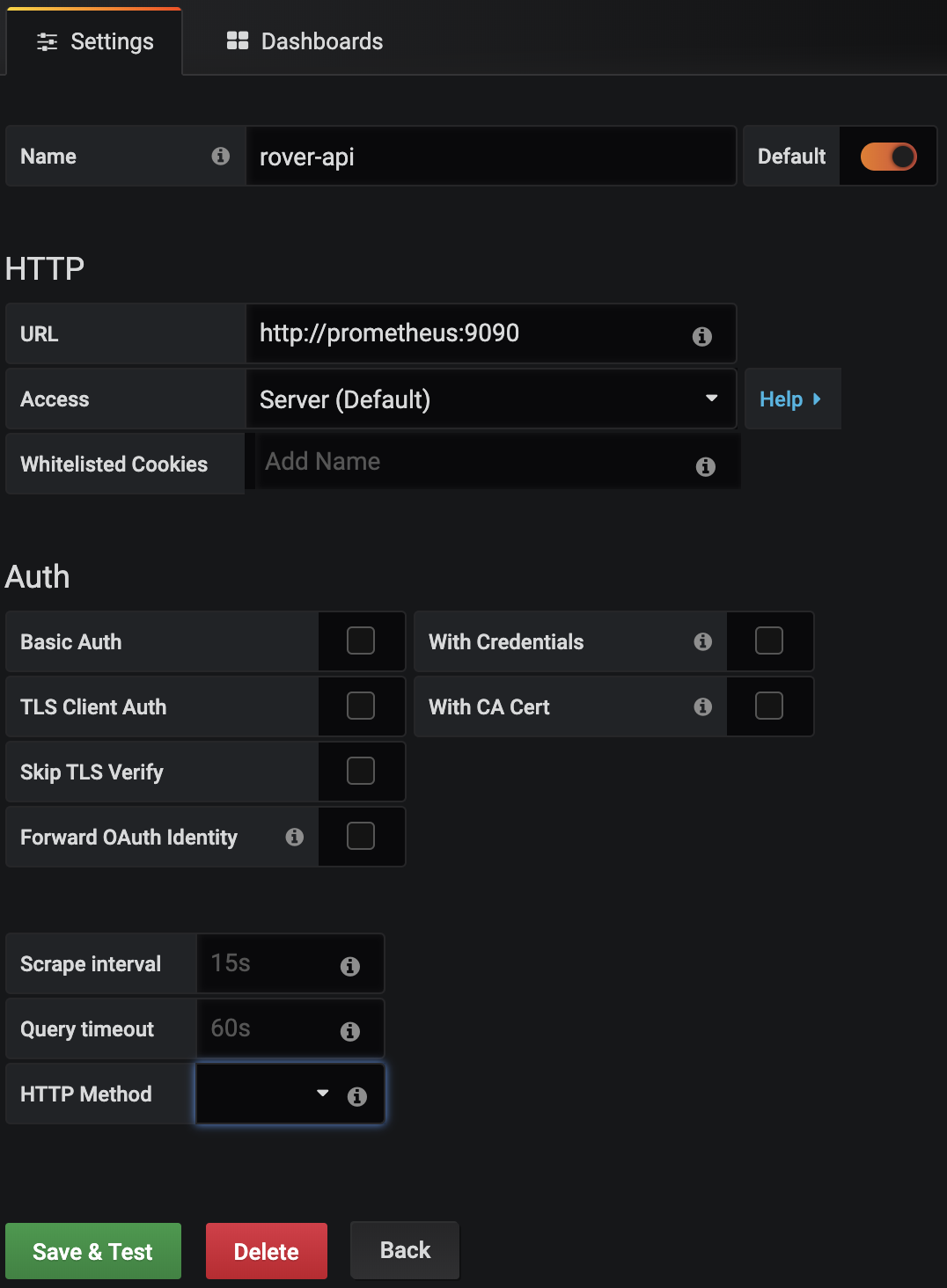The width and height of the screenshot is (947, 1288).
Task: Delete the rover-api data source
Action: [266, 1250]
